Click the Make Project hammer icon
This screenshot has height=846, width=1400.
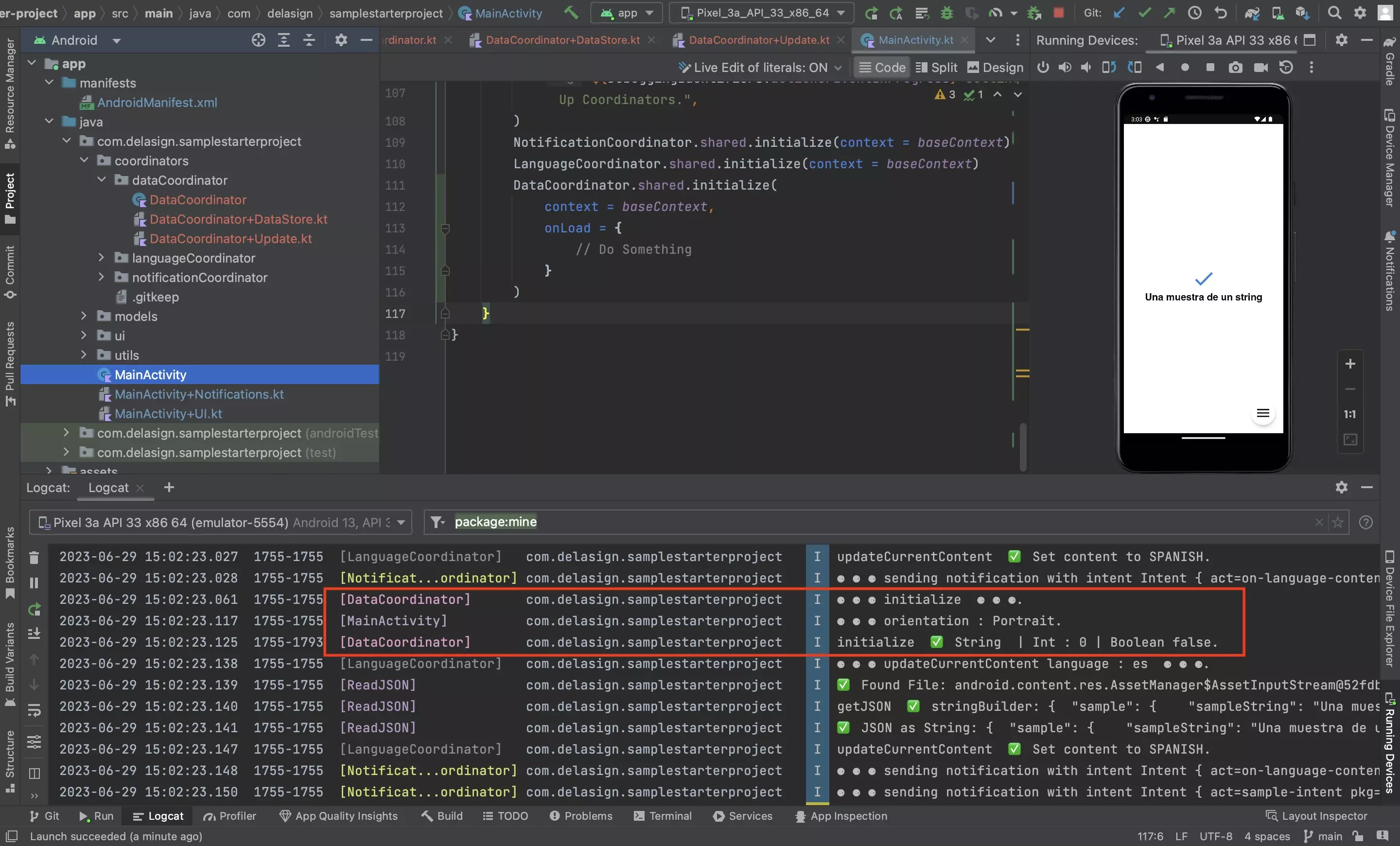point(571,12)
